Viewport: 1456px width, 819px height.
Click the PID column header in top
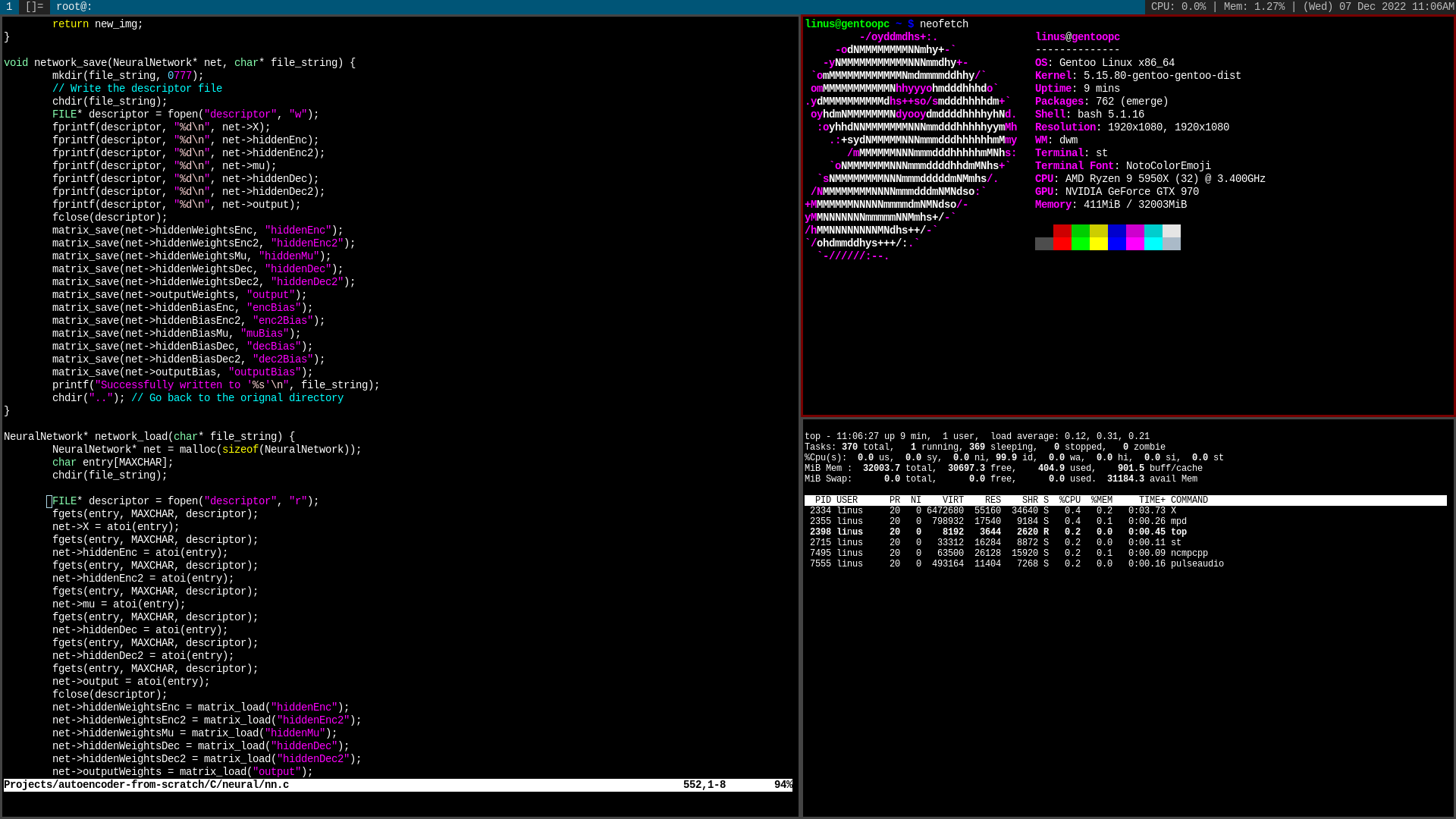[823, 500]
